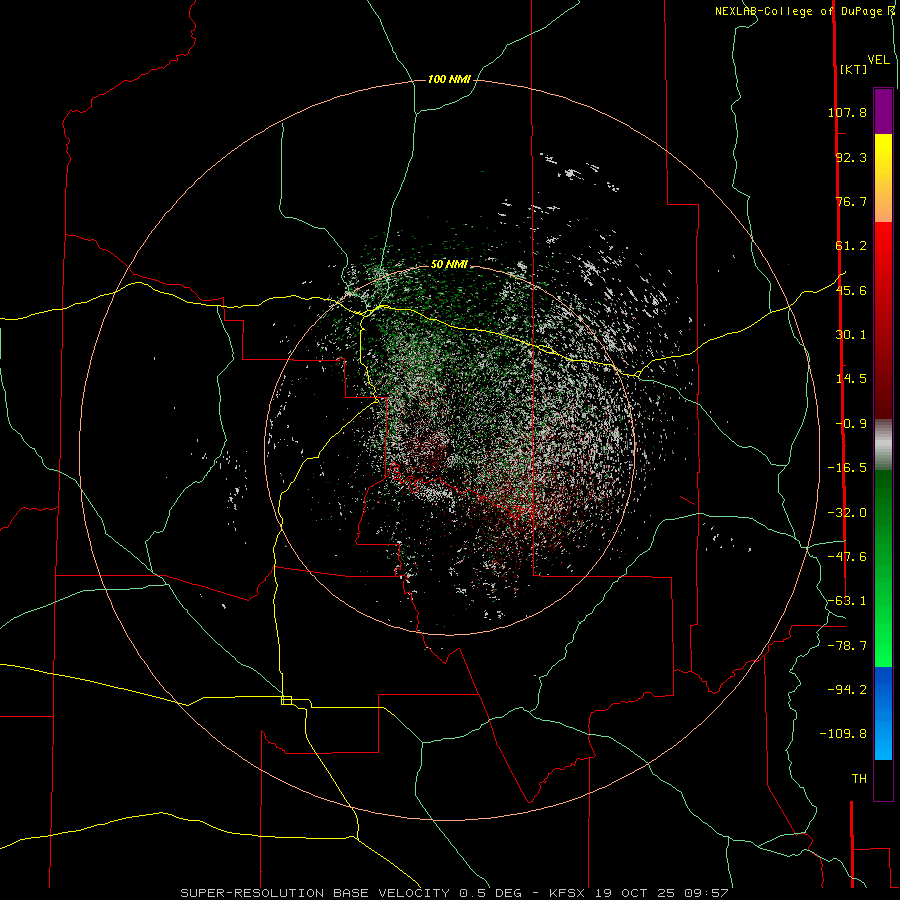Image resolution: width=900 pixels, height=900 pixels.
Task: Click the 30.1 velocity scale value
Action: coord(851,335)
